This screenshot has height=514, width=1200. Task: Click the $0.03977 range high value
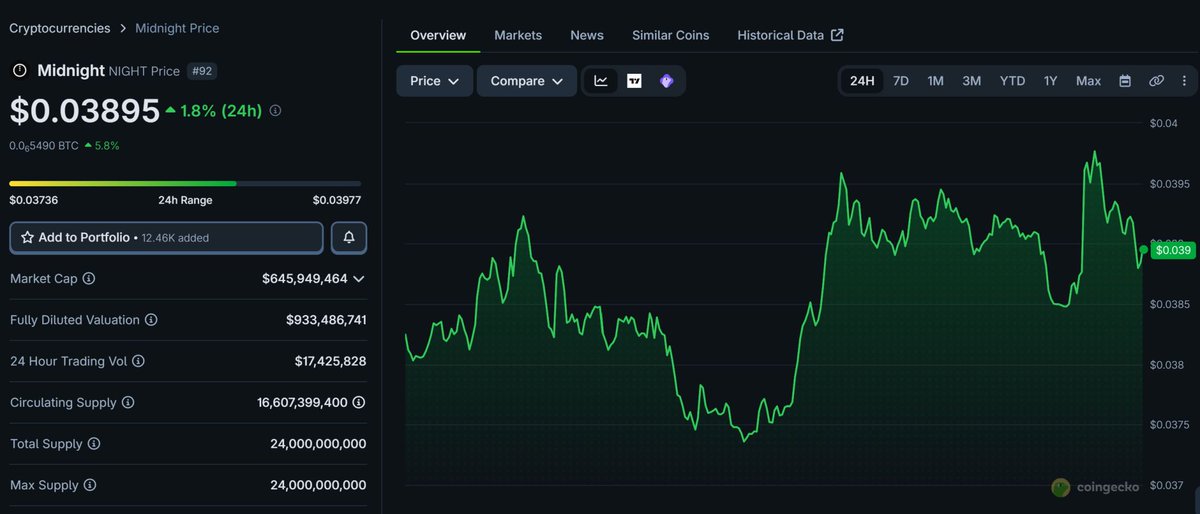point(337,200)
